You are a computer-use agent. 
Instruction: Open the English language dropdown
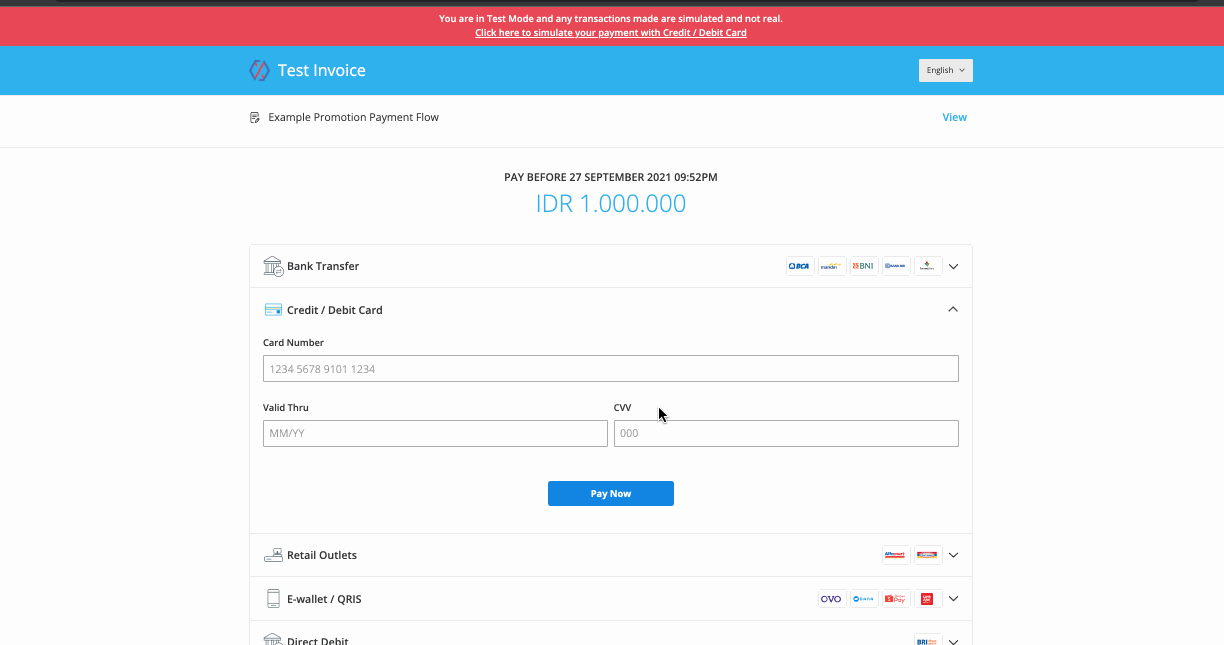(x=945, y=70)
